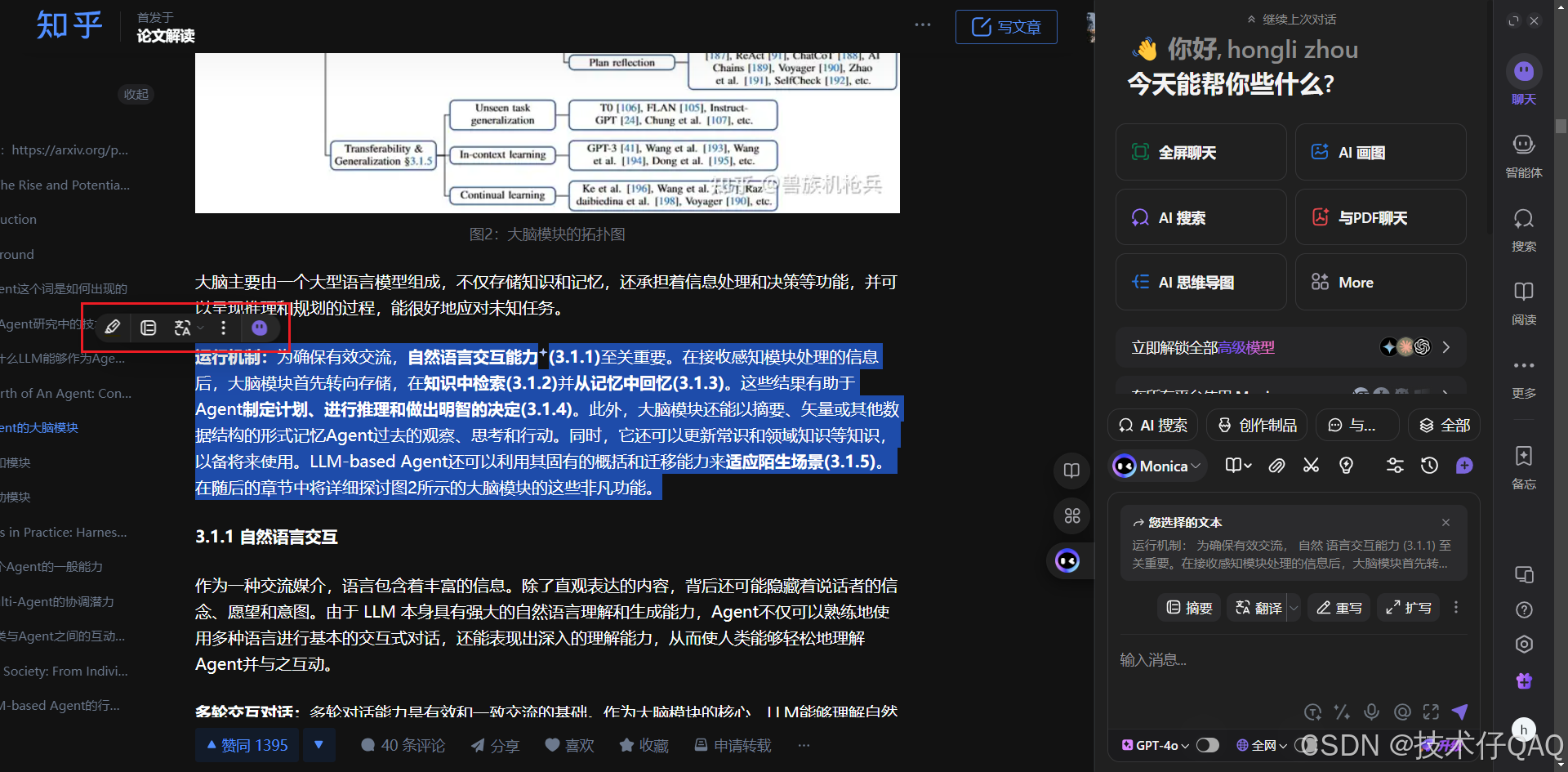Open the 翻译 language dropdown arrow
This screenshot has height=772, width=1568.
(1294, 608)
